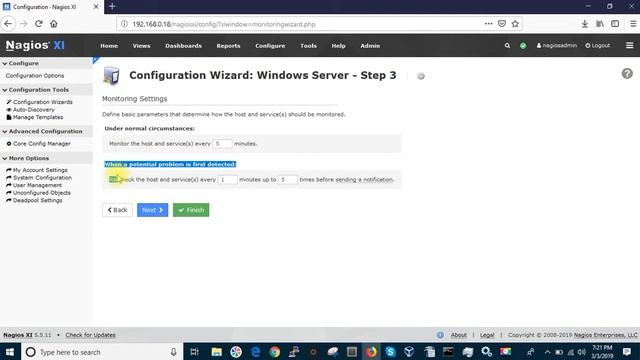Open Nagios XI hamburger menu
Screen dimensions: 640x360
tap(629, 45)
